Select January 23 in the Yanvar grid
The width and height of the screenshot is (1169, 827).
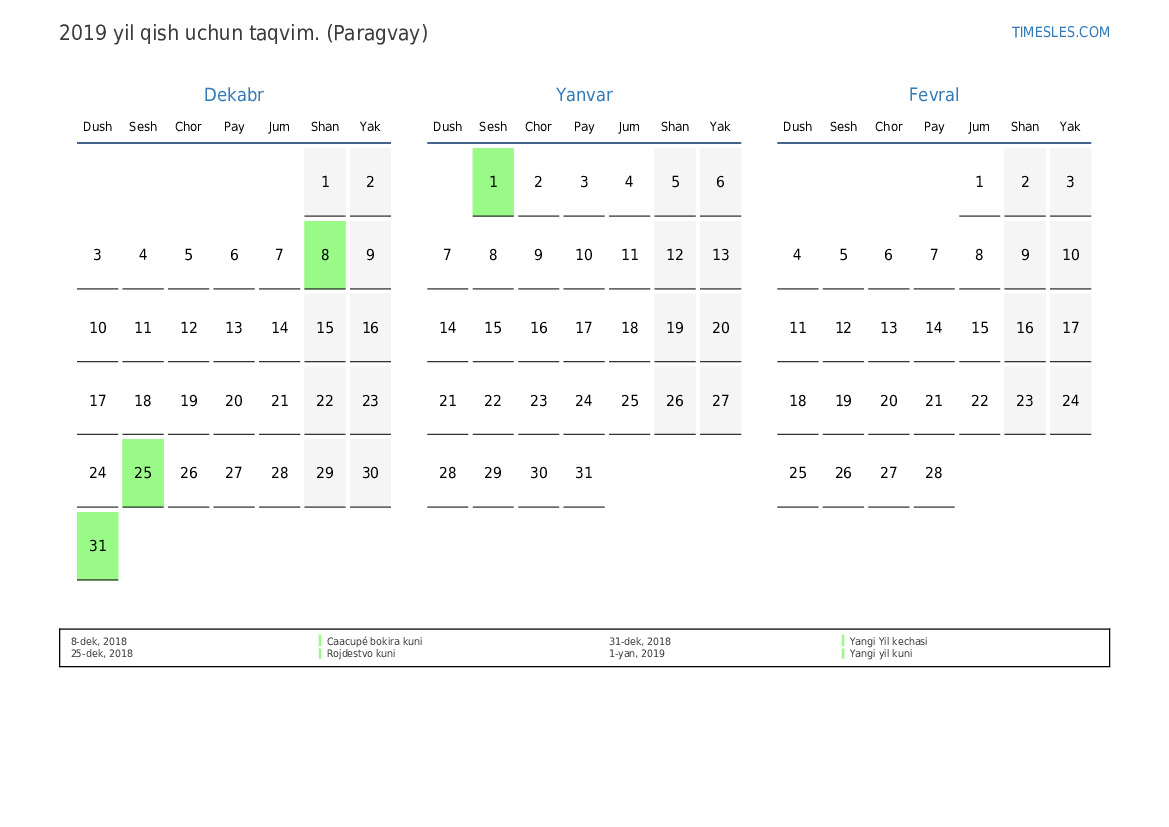(x=538, y=400)
